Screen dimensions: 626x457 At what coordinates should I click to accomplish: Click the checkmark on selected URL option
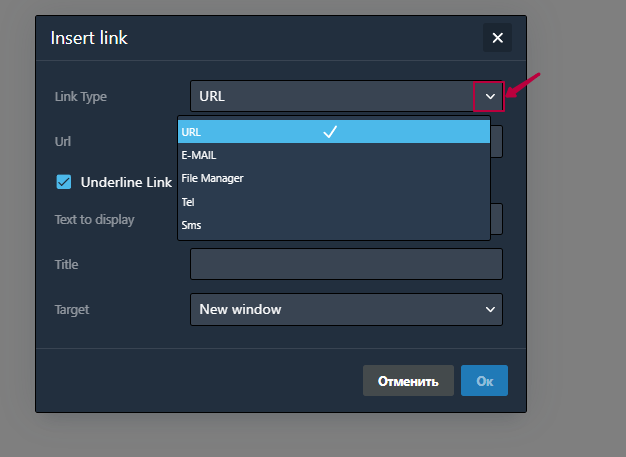(x=330, y=132)
